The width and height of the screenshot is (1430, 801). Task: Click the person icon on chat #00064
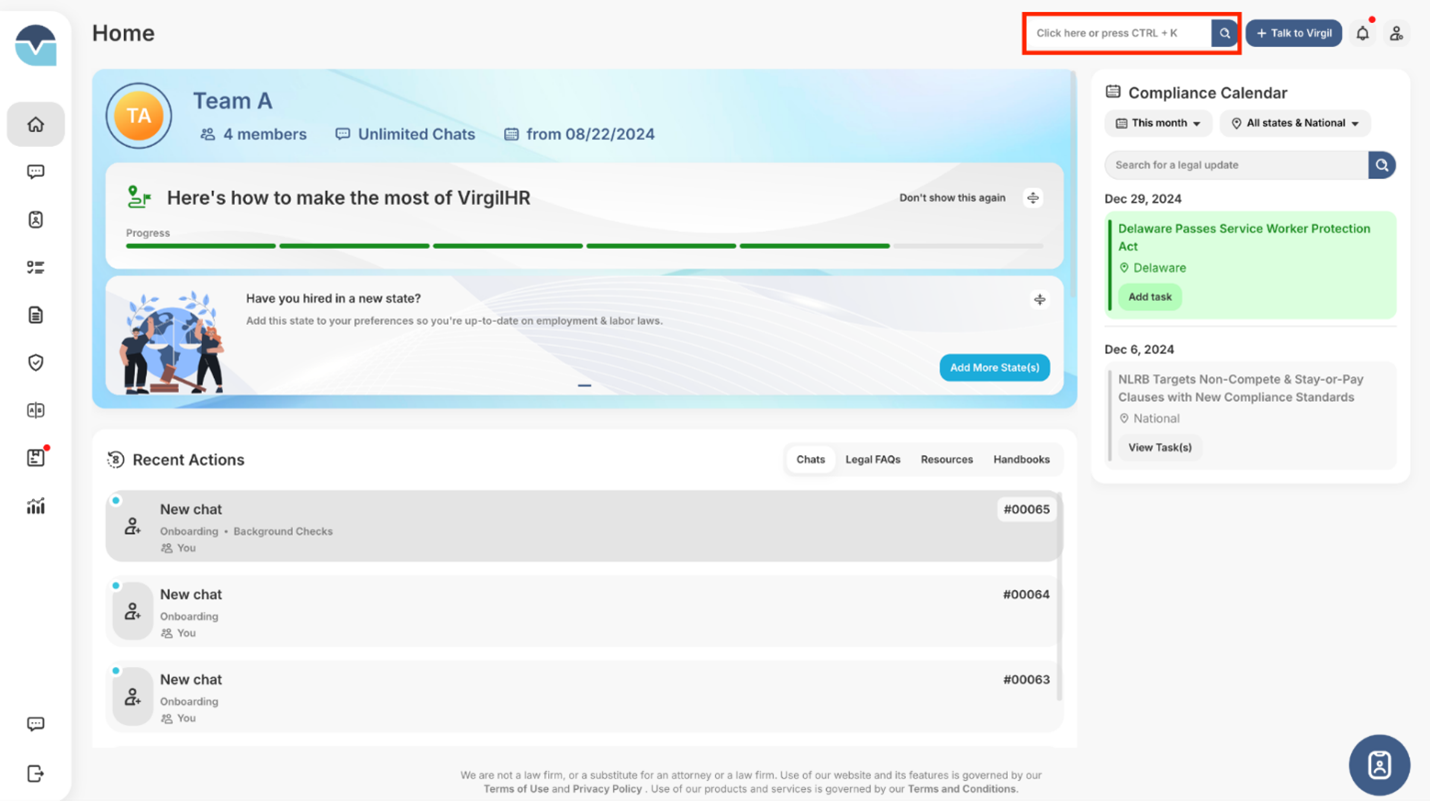pyautogui.click(x=133, y=611)
